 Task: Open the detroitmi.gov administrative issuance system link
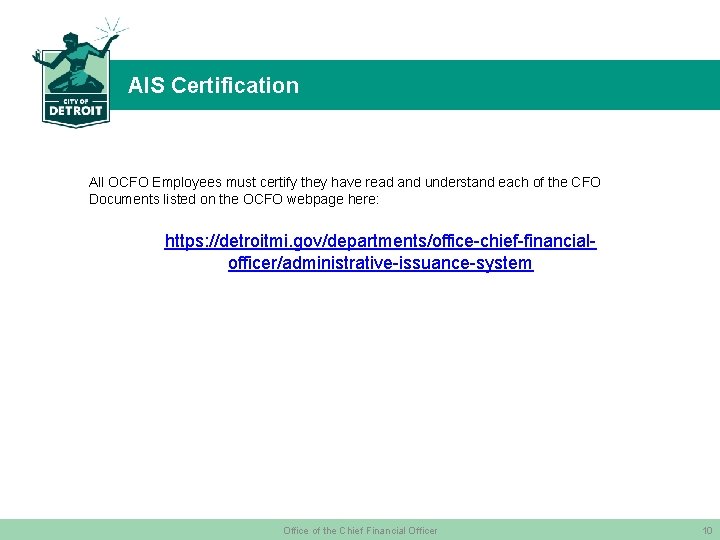pos(380,252)
